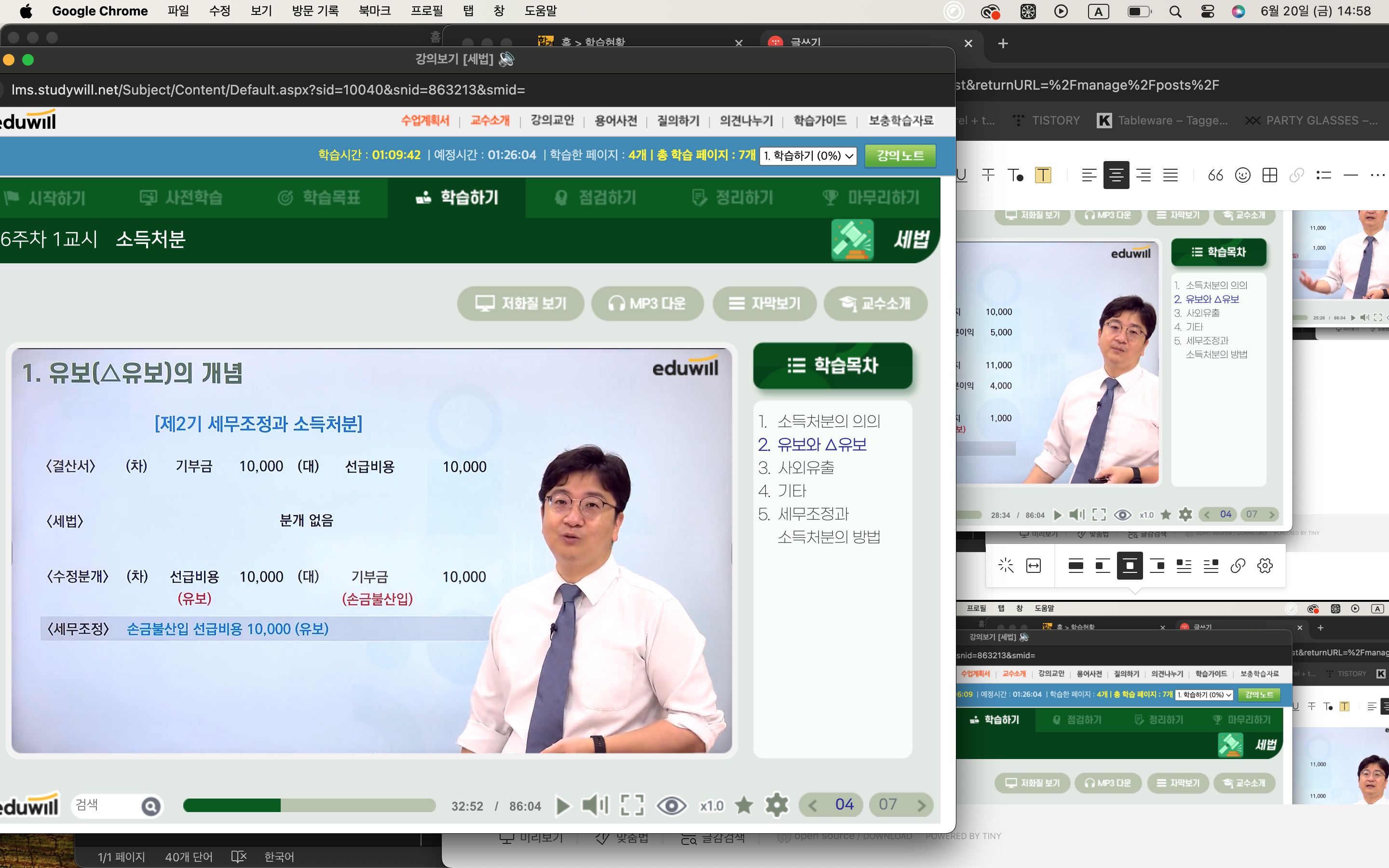Bookmark lecture with the star icon
The image size is (1389, 868).
(x=744, y=805)
